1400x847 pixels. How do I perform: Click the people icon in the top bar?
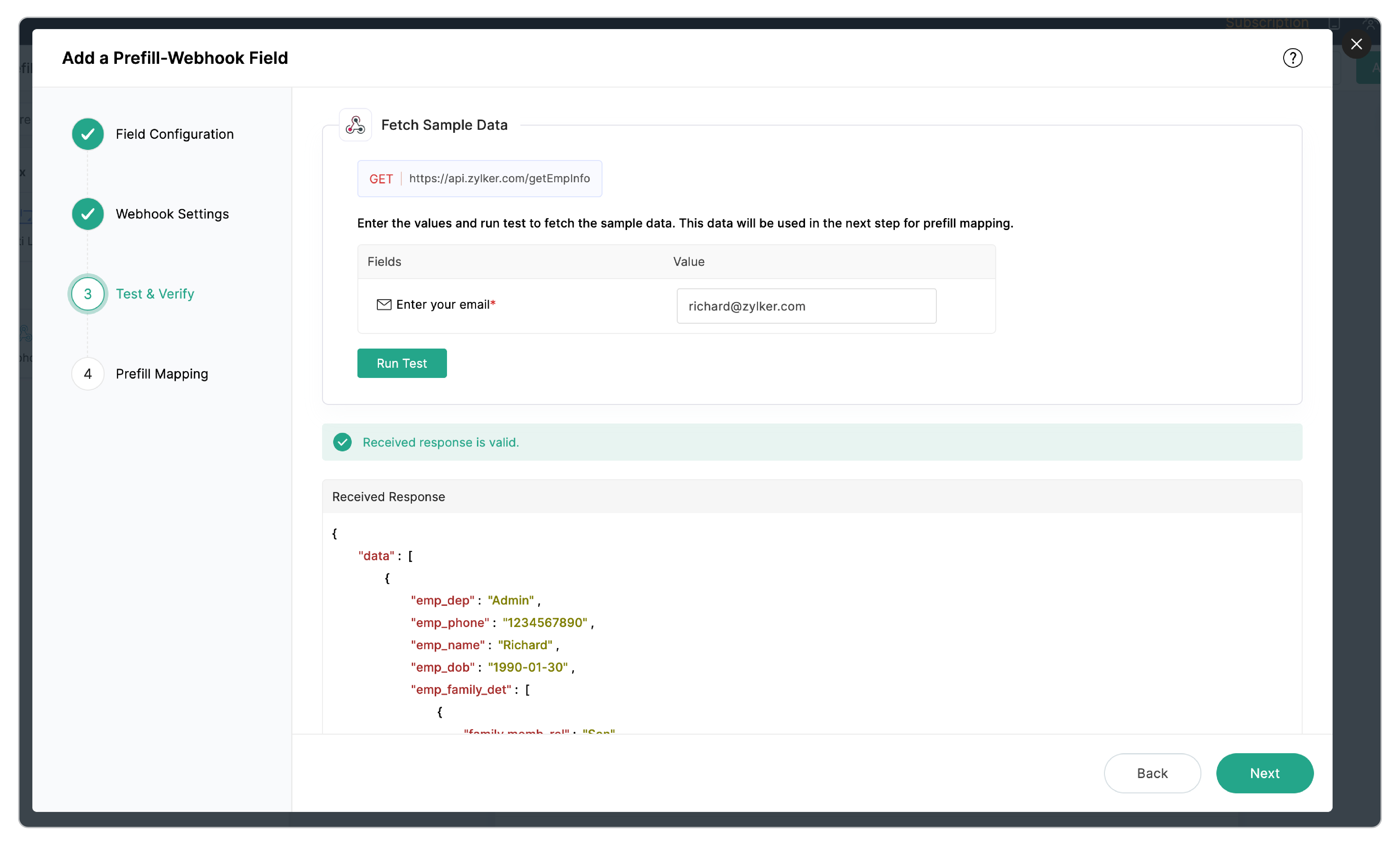pos(1371,24)
